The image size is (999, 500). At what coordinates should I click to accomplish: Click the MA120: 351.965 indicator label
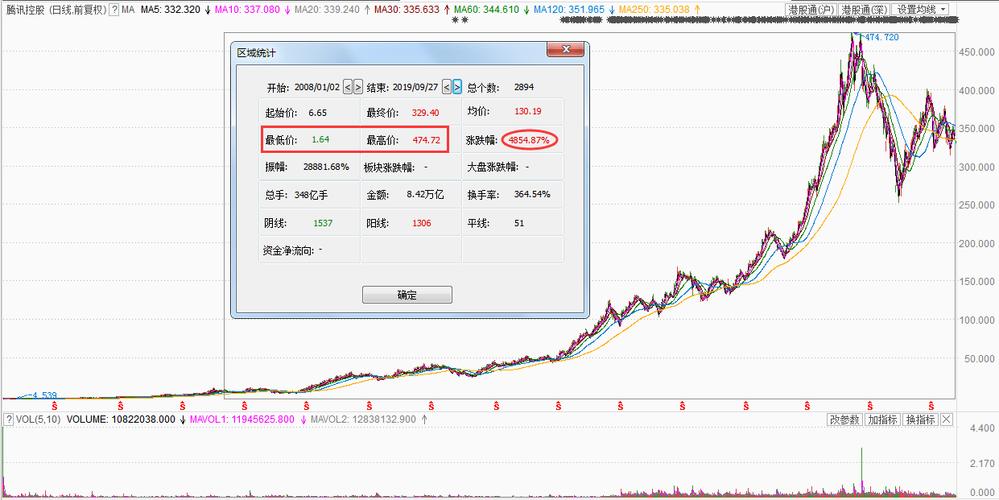(568, 10)
